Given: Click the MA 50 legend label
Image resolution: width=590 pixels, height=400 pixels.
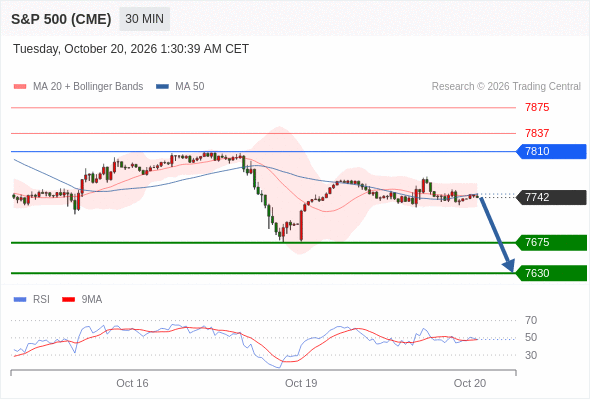Looking at the screenshot, I should 190,87.
